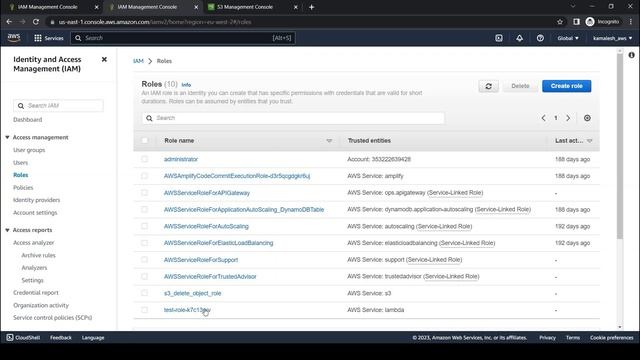Focus the roles table search field
The image size is (640, 360).
[x=293, y=118]
